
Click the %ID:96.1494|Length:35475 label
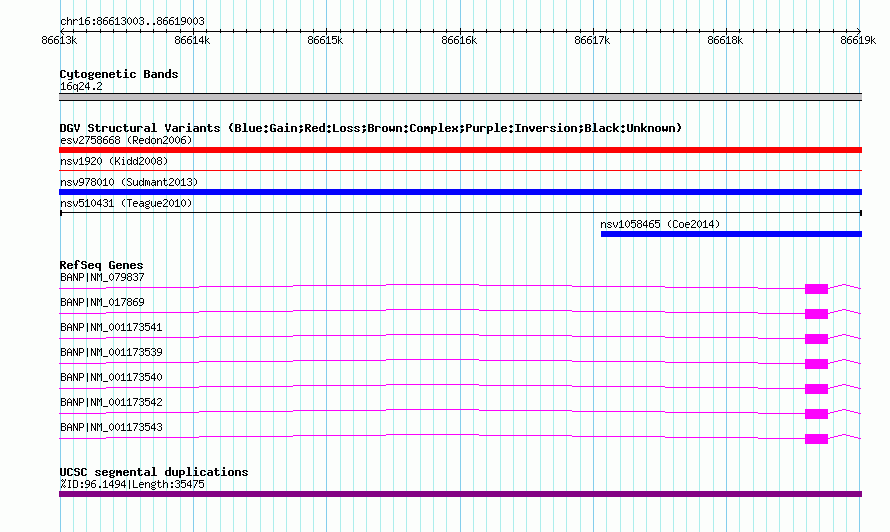(132, 484)
